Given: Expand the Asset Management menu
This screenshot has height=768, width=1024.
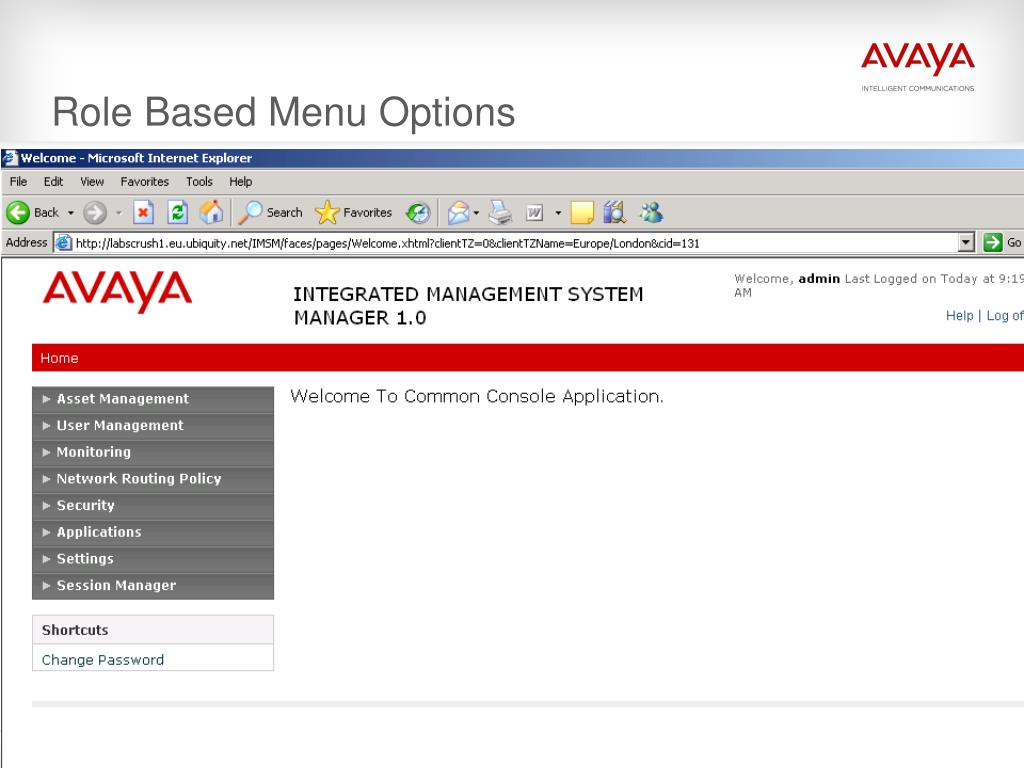Looking at the screenshot, I should pyautogui.click(x=153, y=399).
